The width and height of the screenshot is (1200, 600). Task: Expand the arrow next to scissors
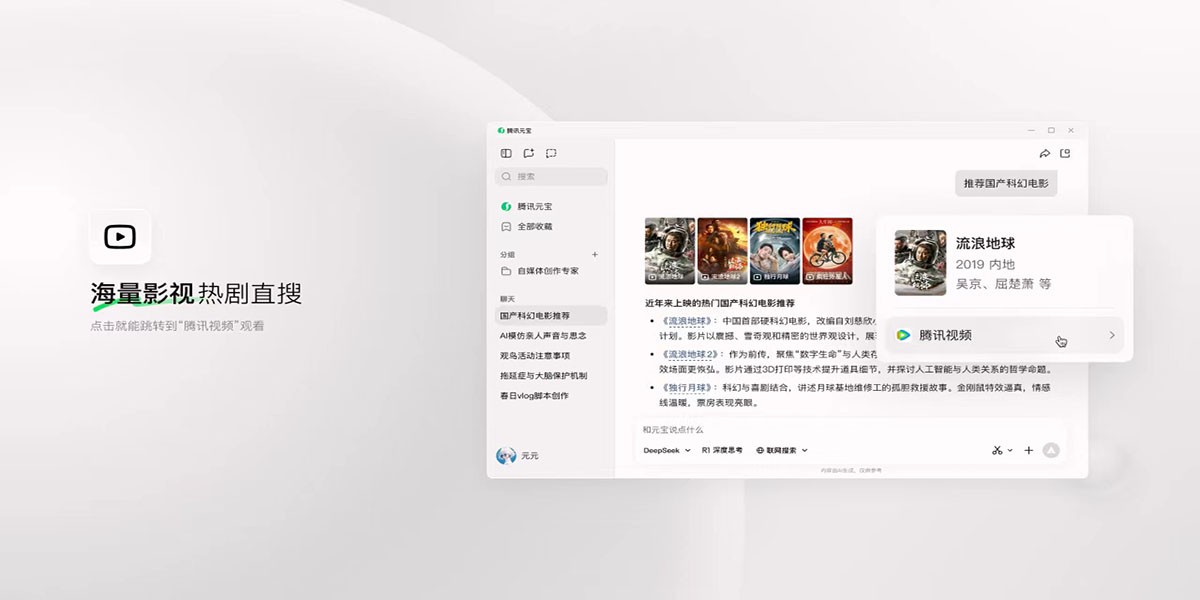pos(1010,451)
